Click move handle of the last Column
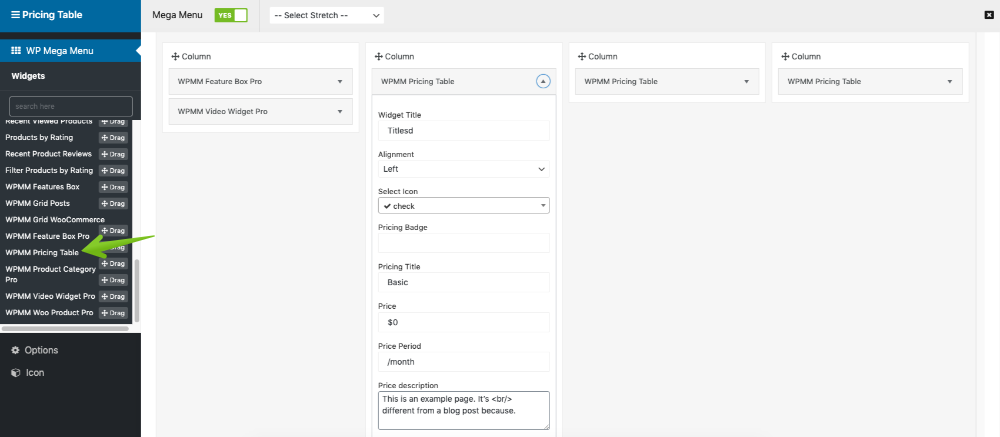Screen dimensions: 1000x437 point(785,57)
